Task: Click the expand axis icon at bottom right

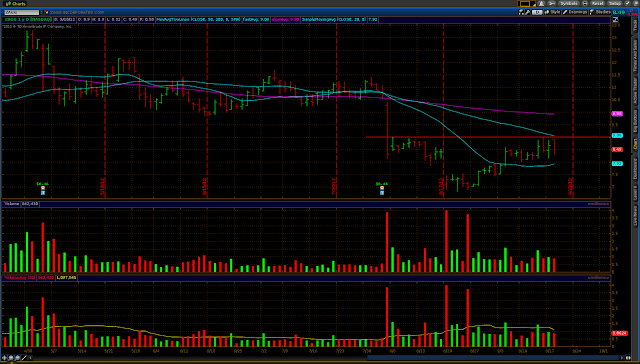Action: click(x=628, y=358)
